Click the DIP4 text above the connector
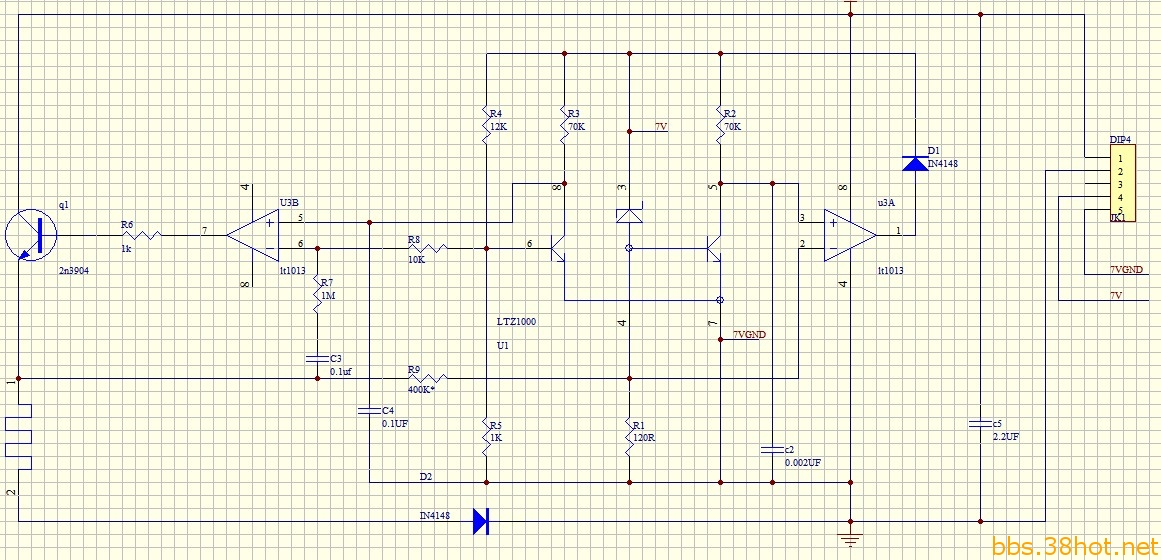 tap(1121, 139)
